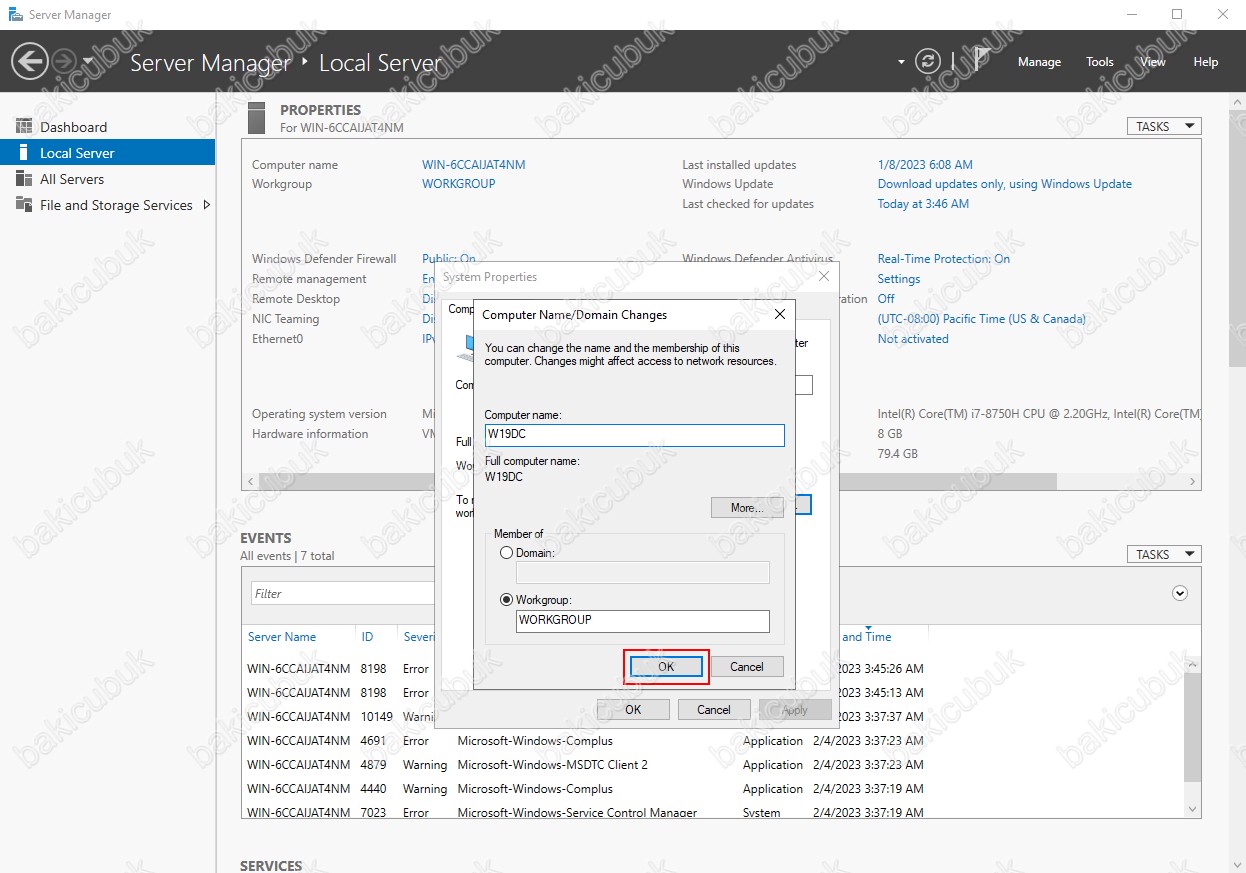Select the event row with ID 7023
Viewport: 1246px width, 873px height.
(x=713, y=813)
